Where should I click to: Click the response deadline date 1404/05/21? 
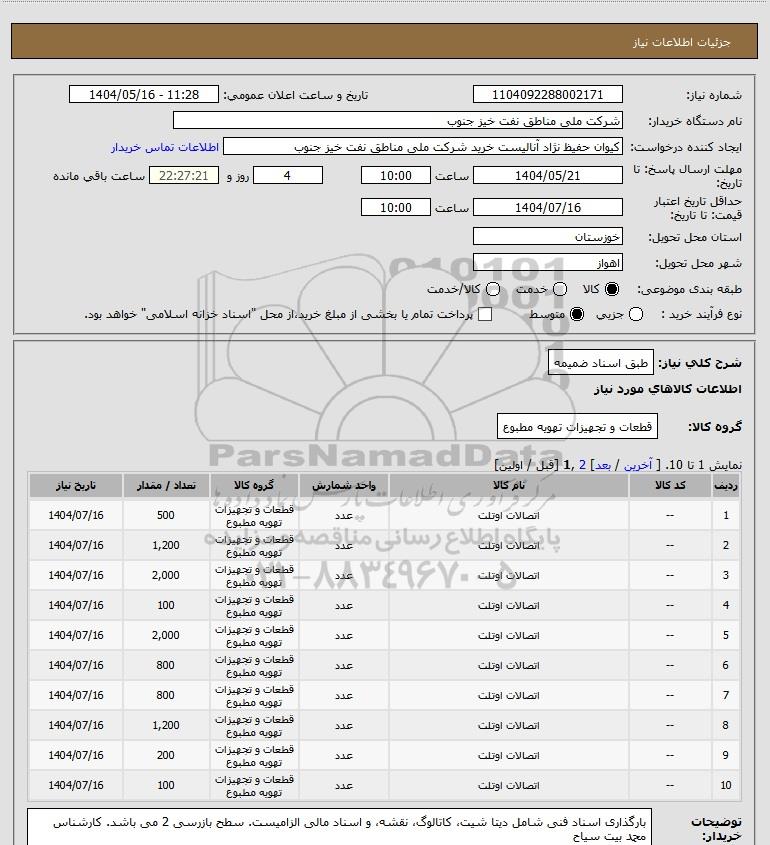click(547, 175)
